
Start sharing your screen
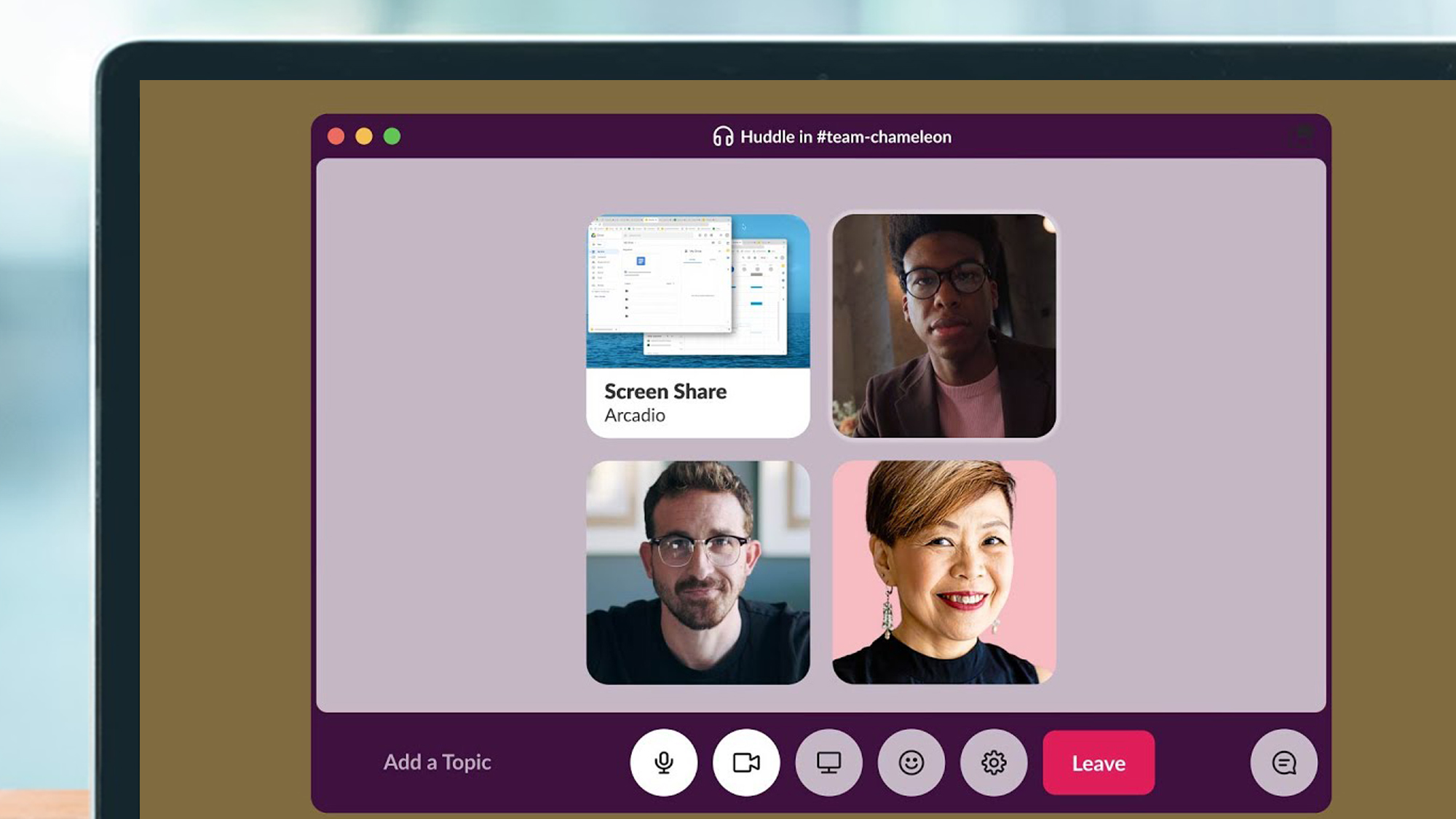[x=829, y=761]
